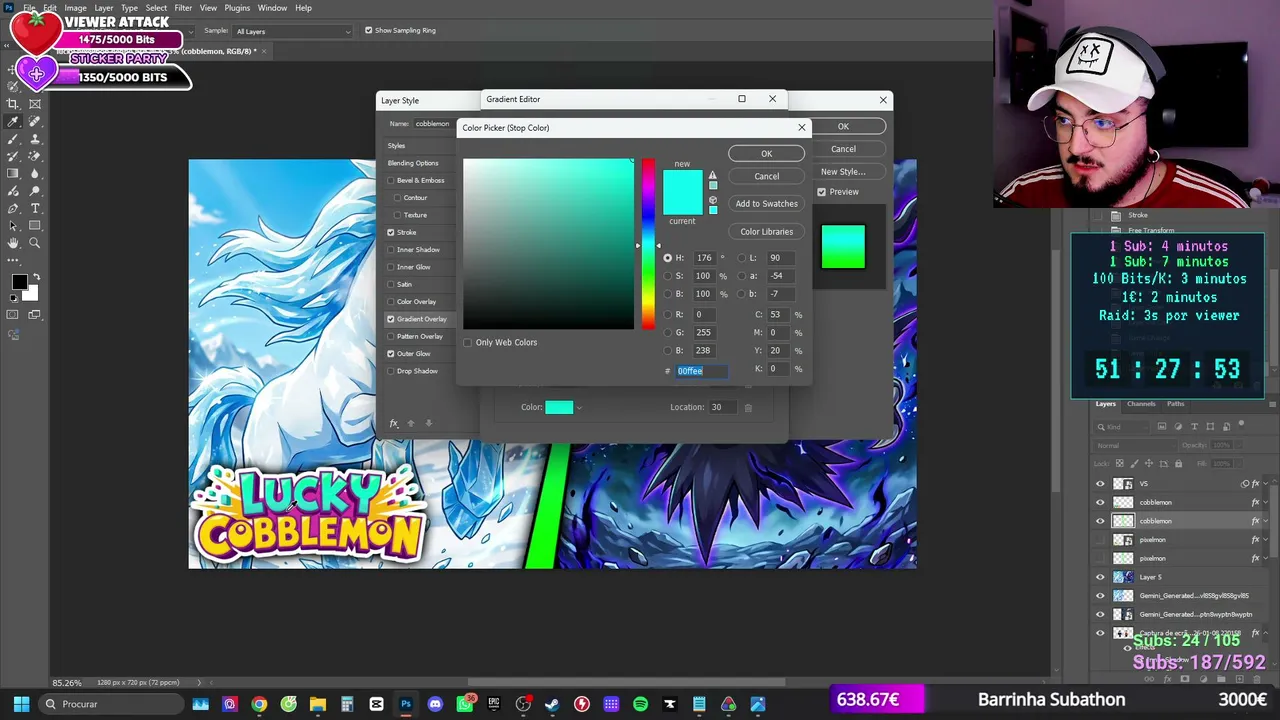Screen dimensions: 1280x720
Task: Select the Zoom tool
Action: pos(35,243)
